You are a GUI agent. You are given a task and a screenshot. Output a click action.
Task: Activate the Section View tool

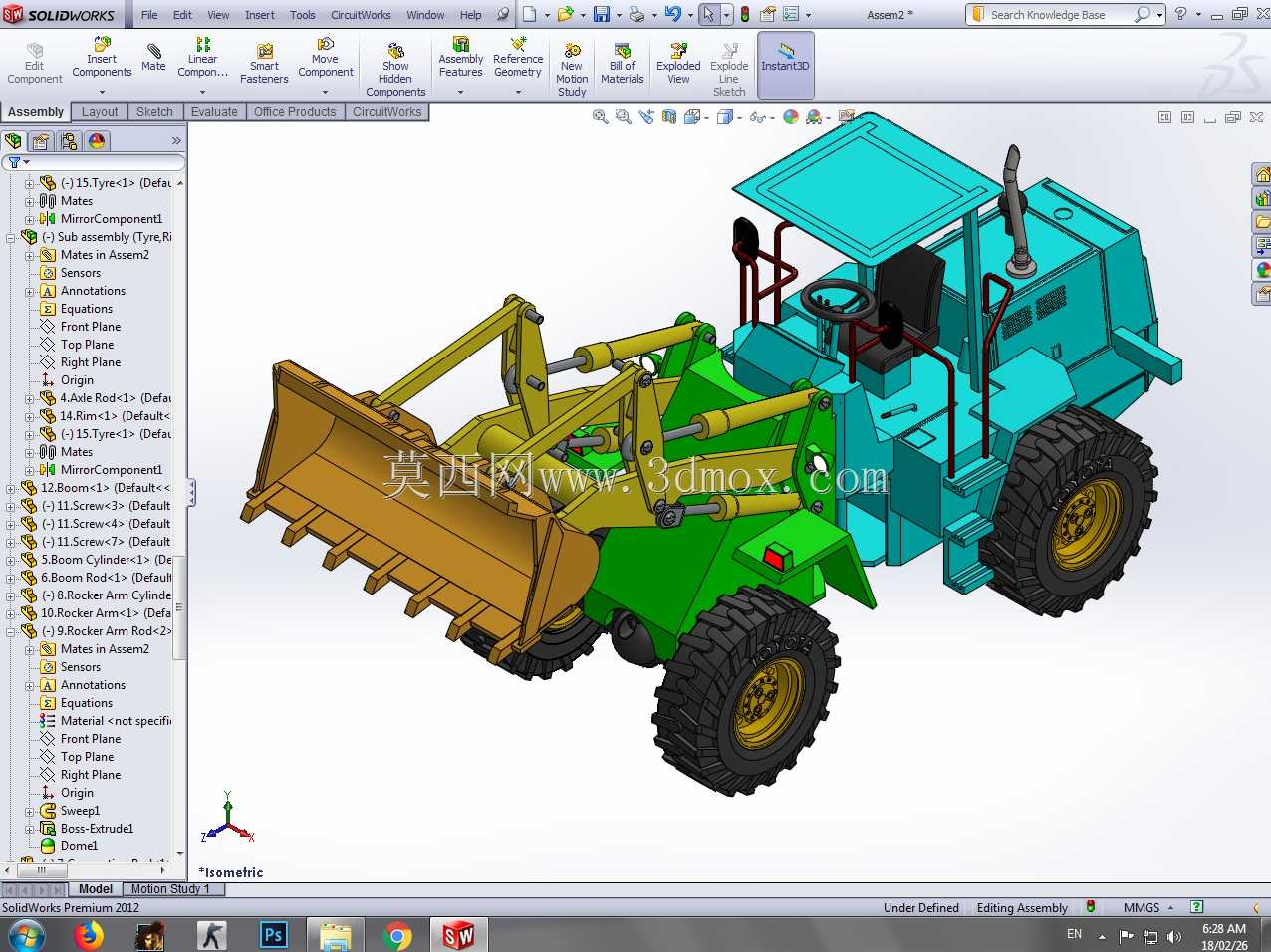pos(669,117)
